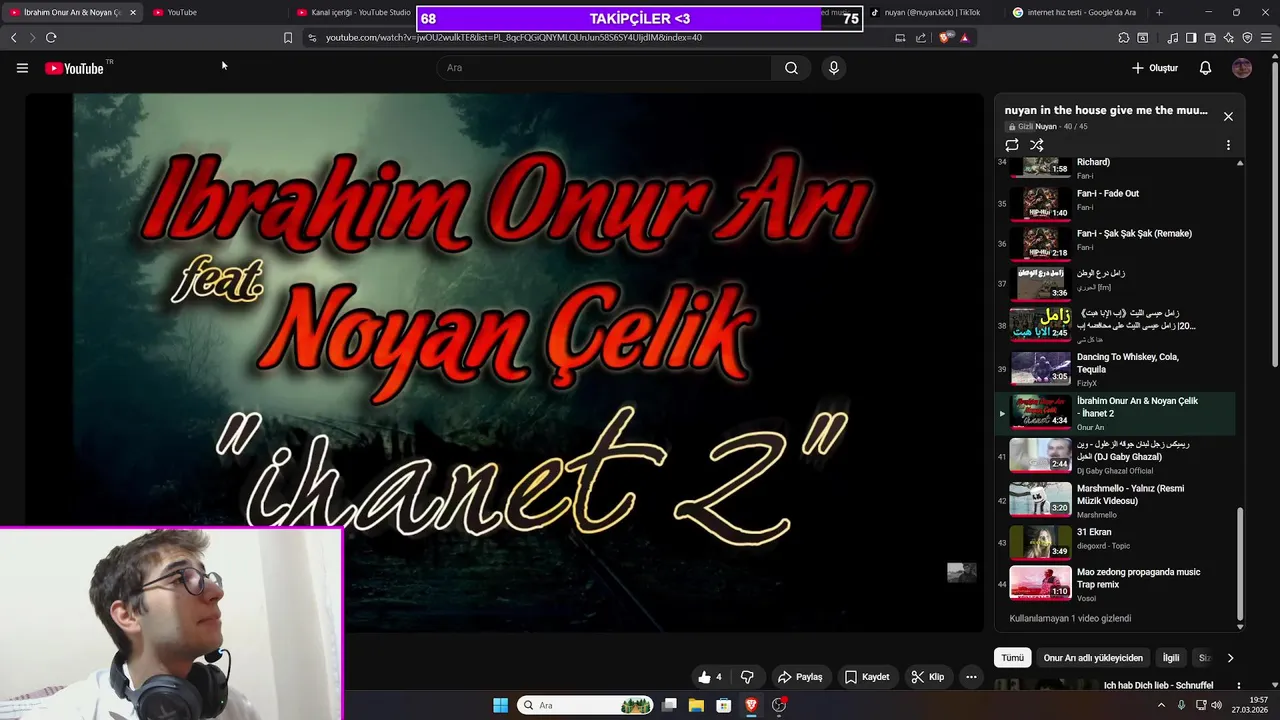Screen dimensions: 1280x720
Task: Click the browser share page icon
Action: coord(920,37)
